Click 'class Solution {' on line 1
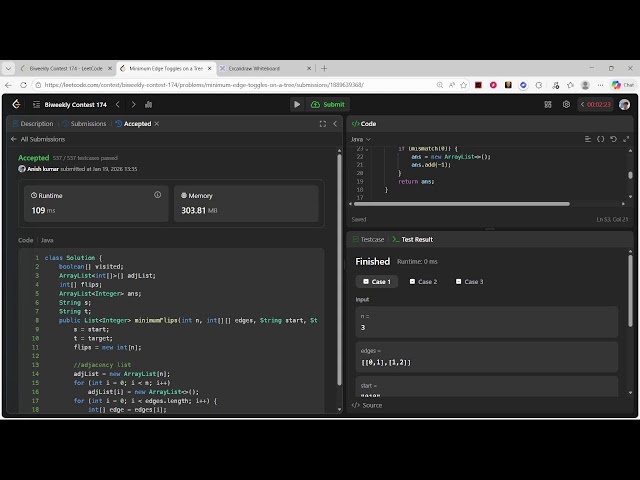 pyautogui.click(x=73, y=258)
